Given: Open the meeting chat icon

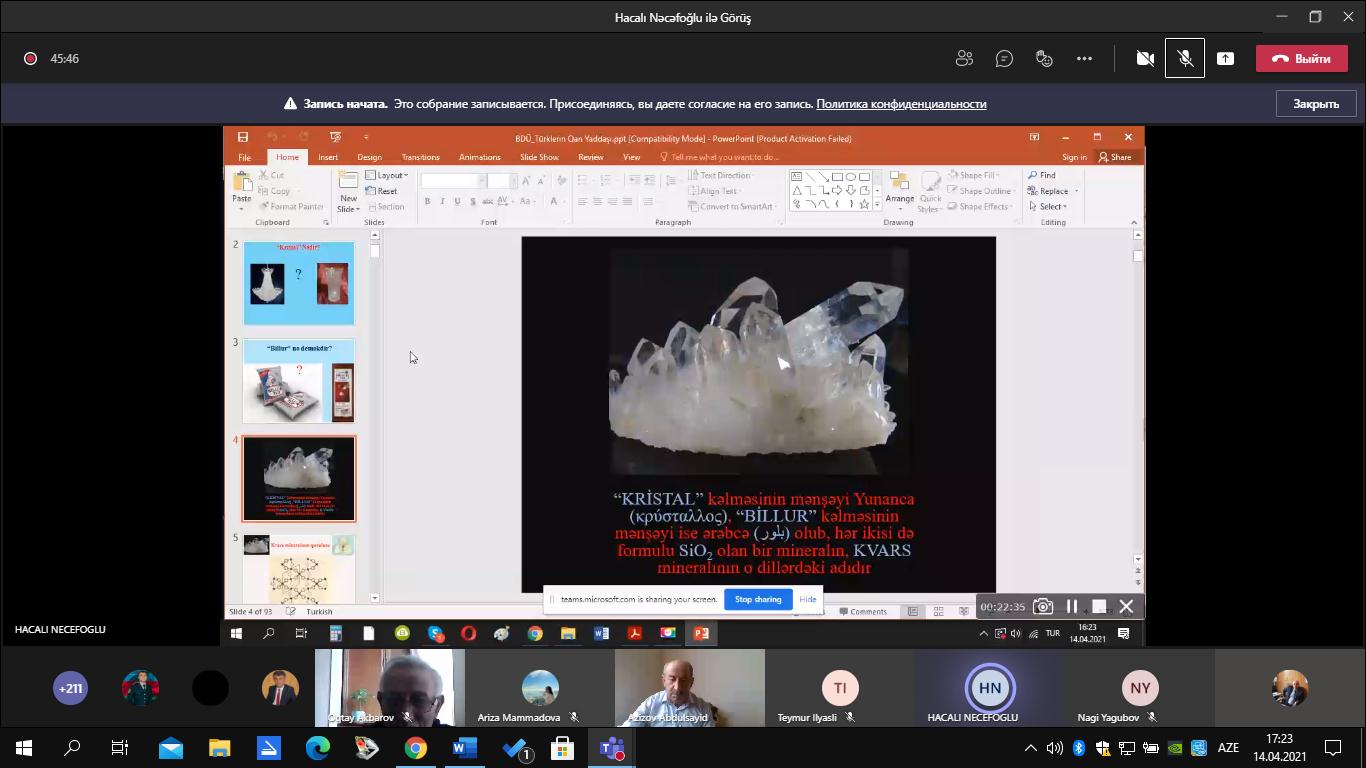Looking at the screenshot, I should click(x=1004, y=59).
